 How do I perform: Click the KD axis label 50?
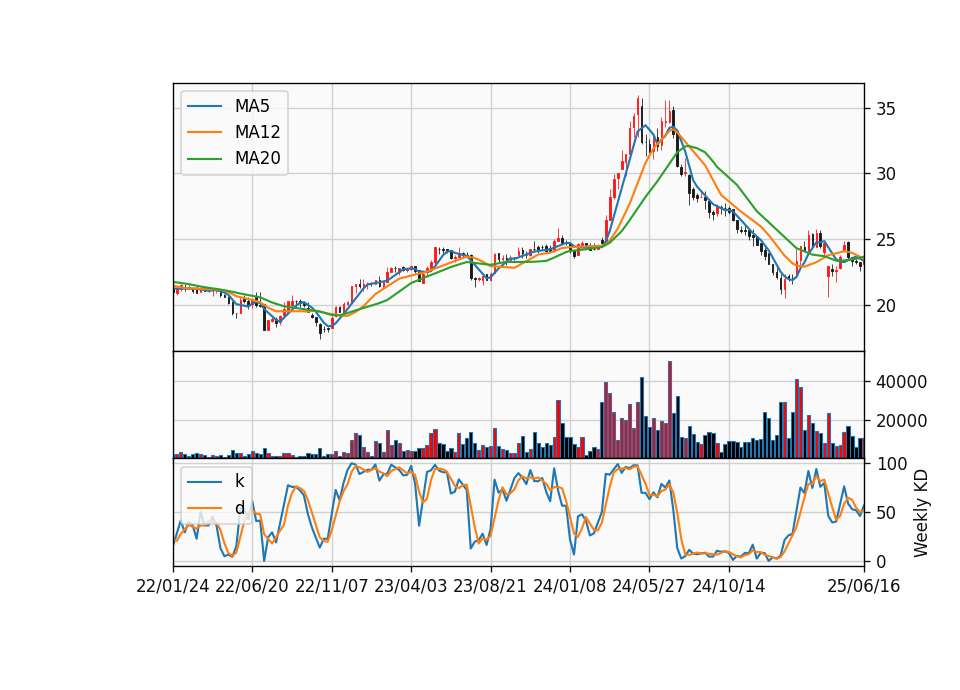pos(885,513)
